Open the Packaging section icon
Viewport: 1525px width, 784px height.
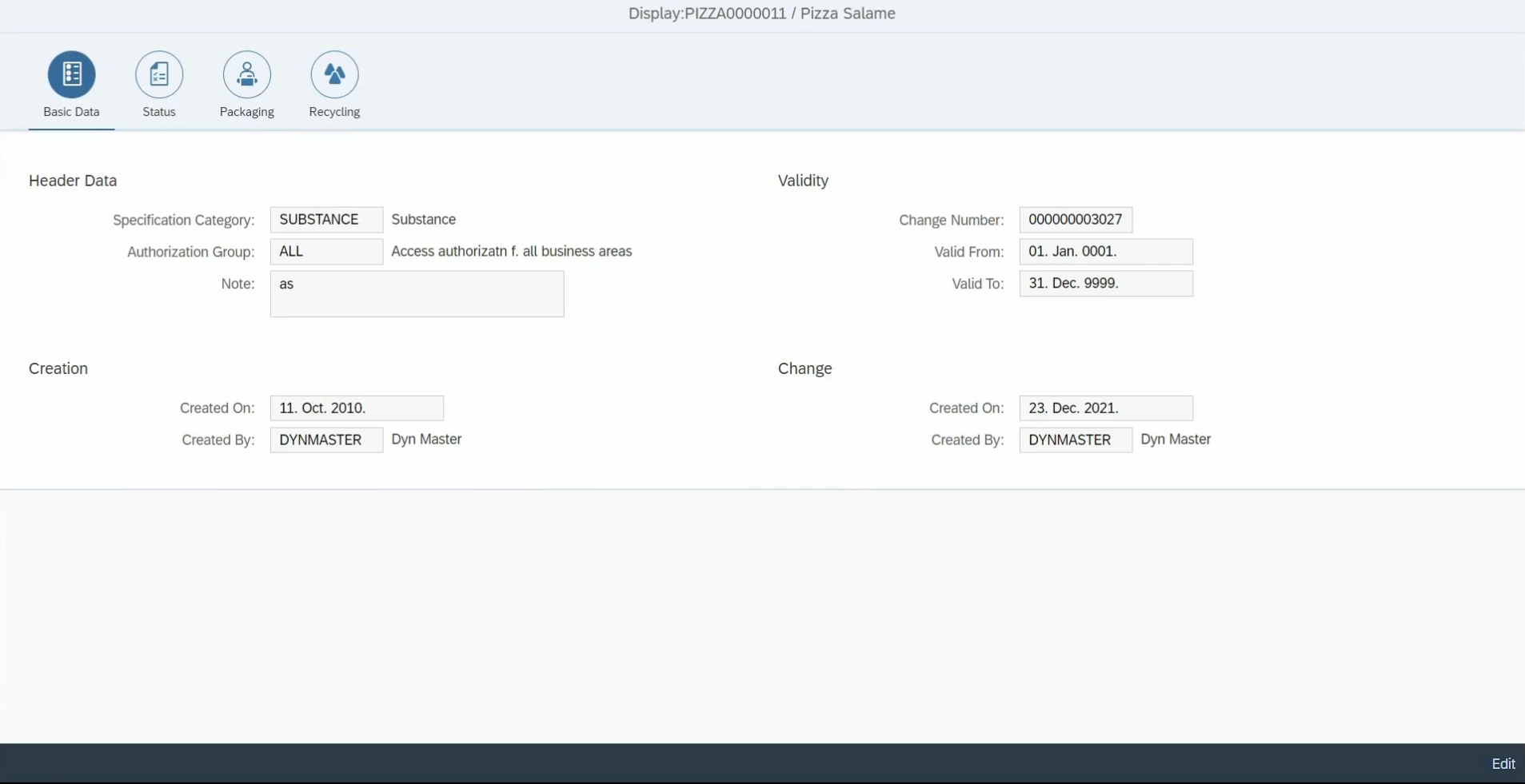pyautogui.click(x=247, y=74)
